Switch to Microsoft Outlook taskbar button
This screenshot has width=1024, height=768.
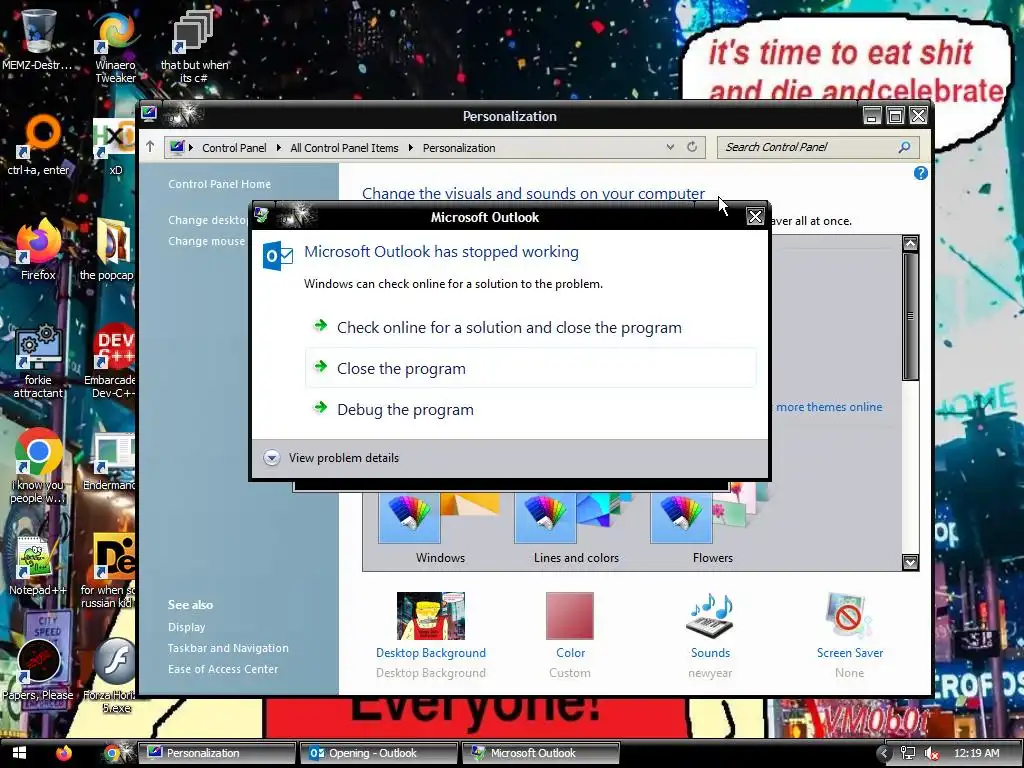click(x=541, y=753)
